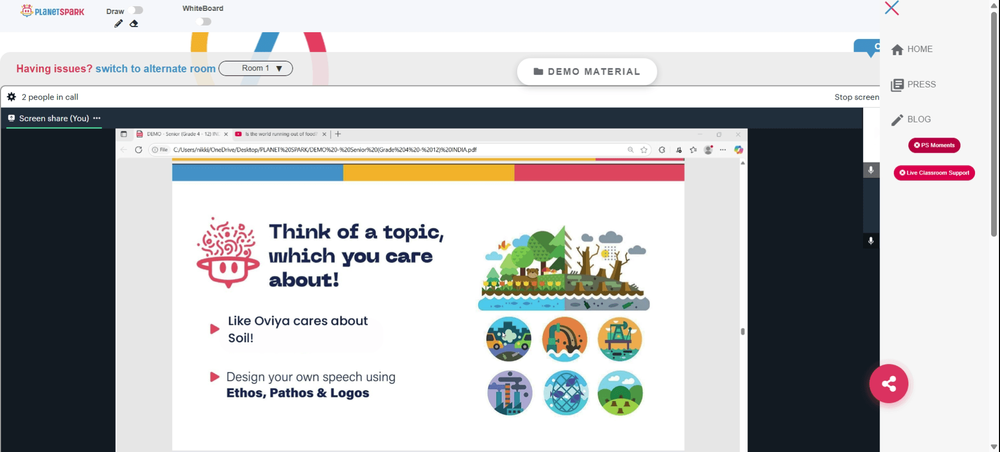
Task: Close the side menu with X
Action: [x=892, y=8]
